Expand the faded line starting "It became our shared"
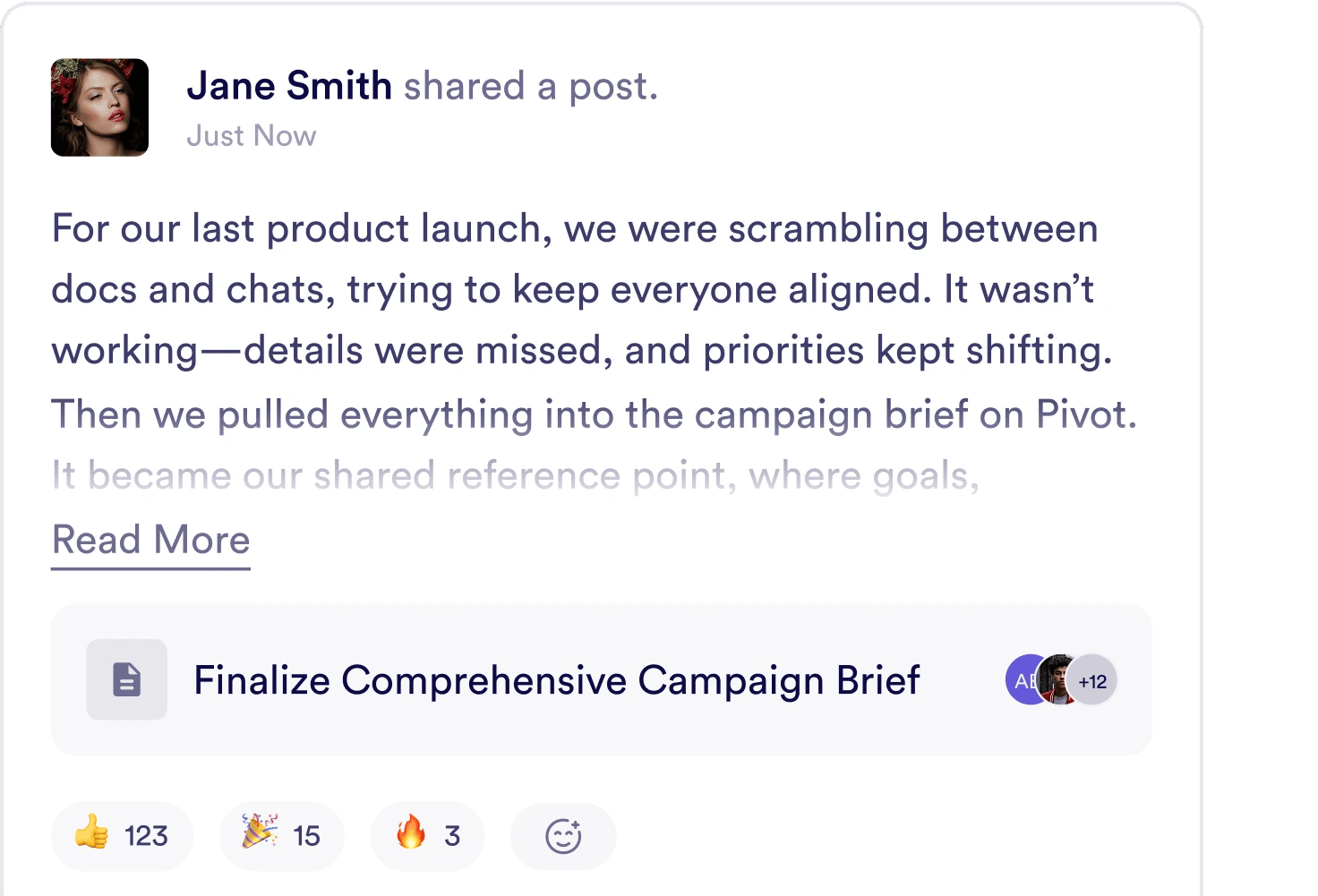Viewport: 1318px width, 896px height. coord(515,475)
